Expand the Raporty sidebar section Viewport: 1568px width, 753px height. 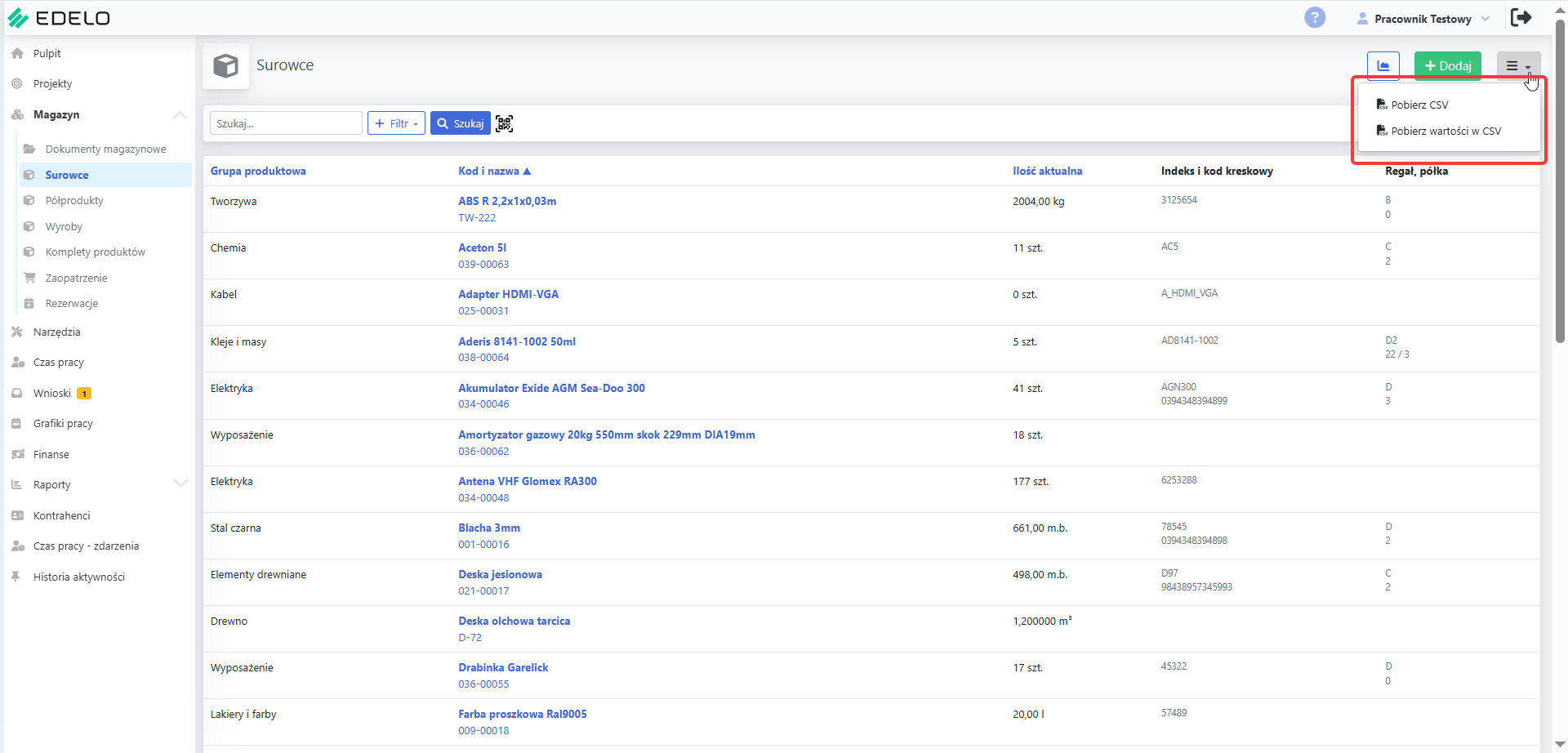point(180,483)
